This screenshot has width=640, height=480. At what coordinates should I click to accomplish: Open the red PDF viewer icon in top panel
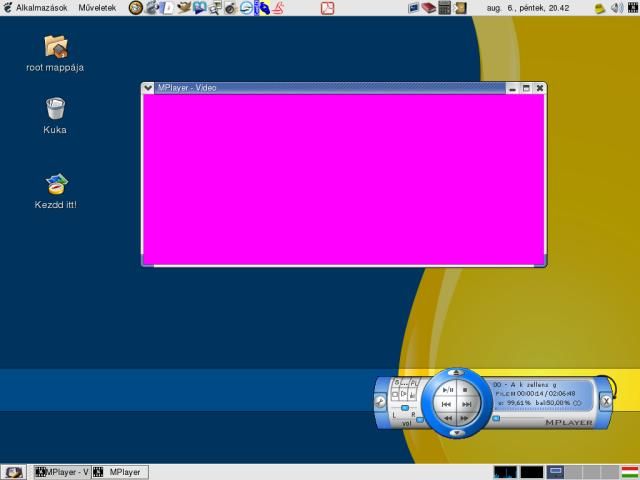point(327,8)
